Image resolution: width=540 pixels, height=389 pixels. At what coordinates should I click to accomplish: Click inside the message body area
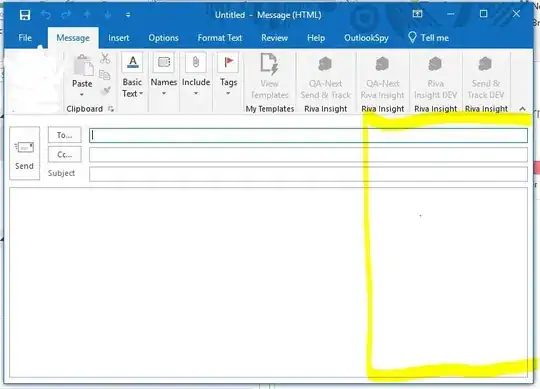click(268, 282)
